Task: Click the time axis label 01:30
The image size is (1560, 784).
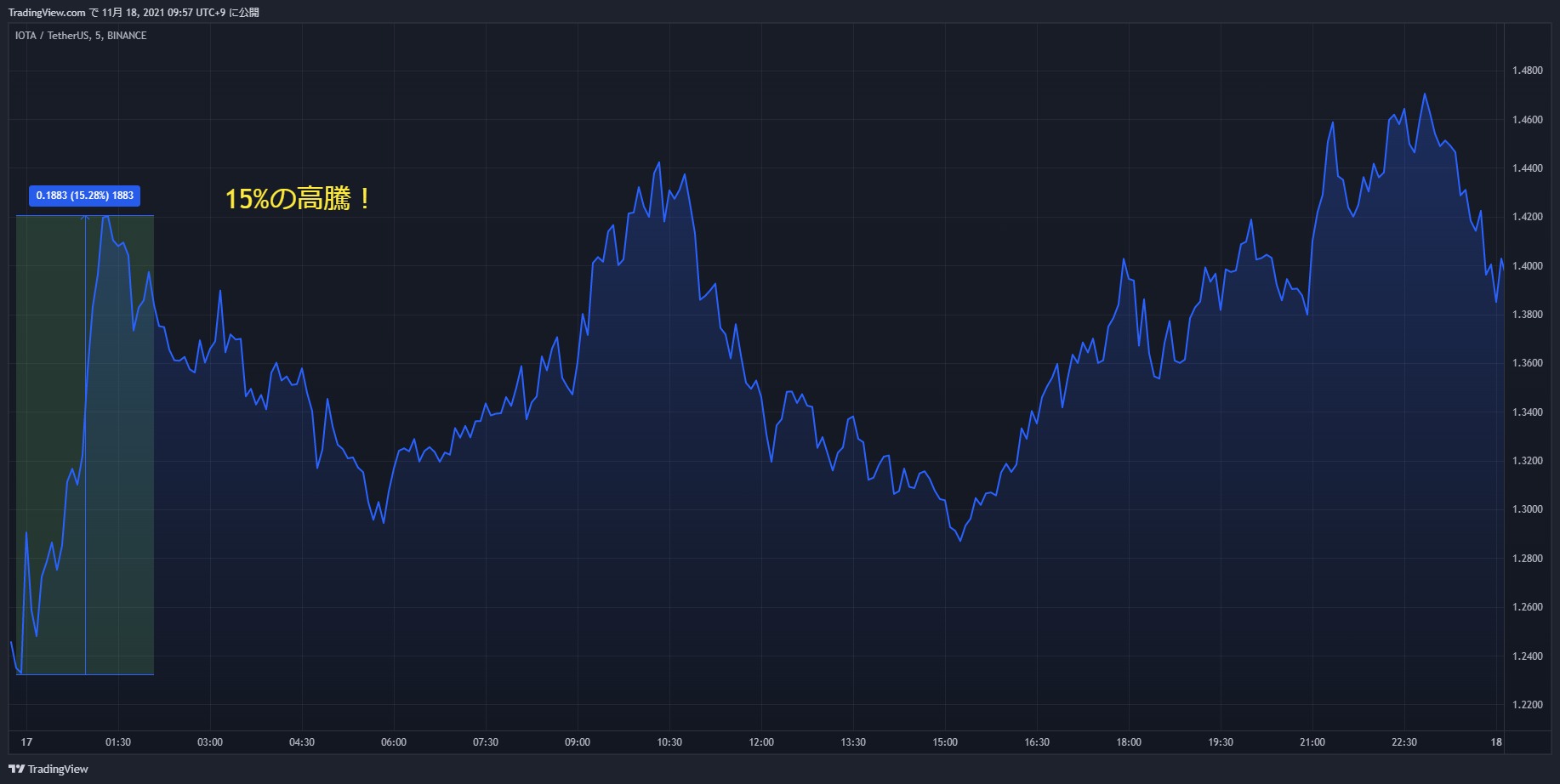Action: click(118, 742)
